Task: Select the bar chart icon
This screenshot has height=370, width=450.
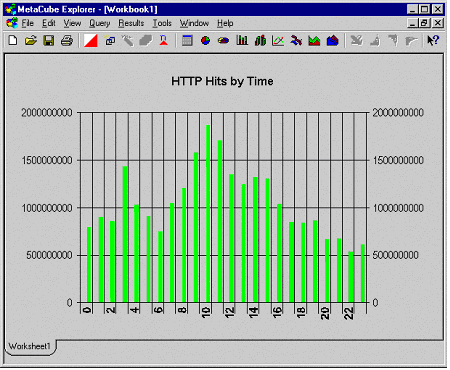Action: pos(242,41)
